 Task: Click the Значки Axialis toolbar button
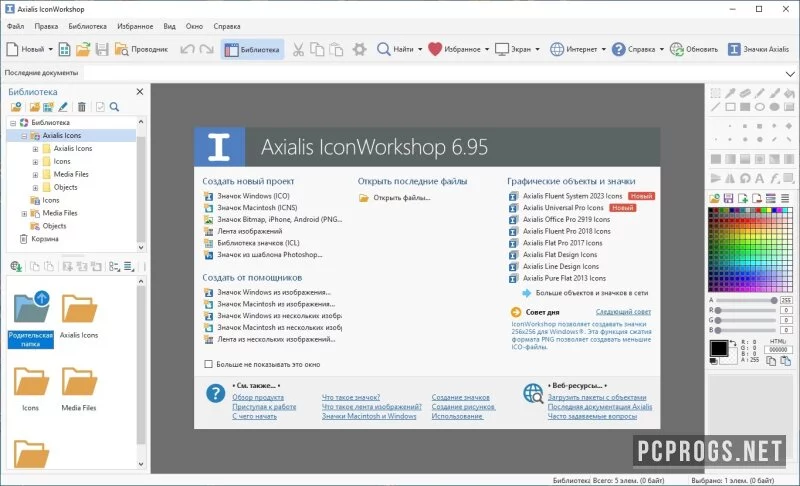pyautogui.click(x=758, y=49)
